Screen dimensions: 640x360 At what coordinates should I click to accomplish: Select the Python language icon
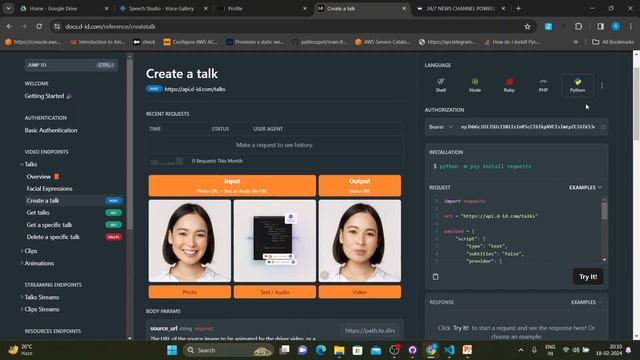pyautogui.click(x=577, y=85)
